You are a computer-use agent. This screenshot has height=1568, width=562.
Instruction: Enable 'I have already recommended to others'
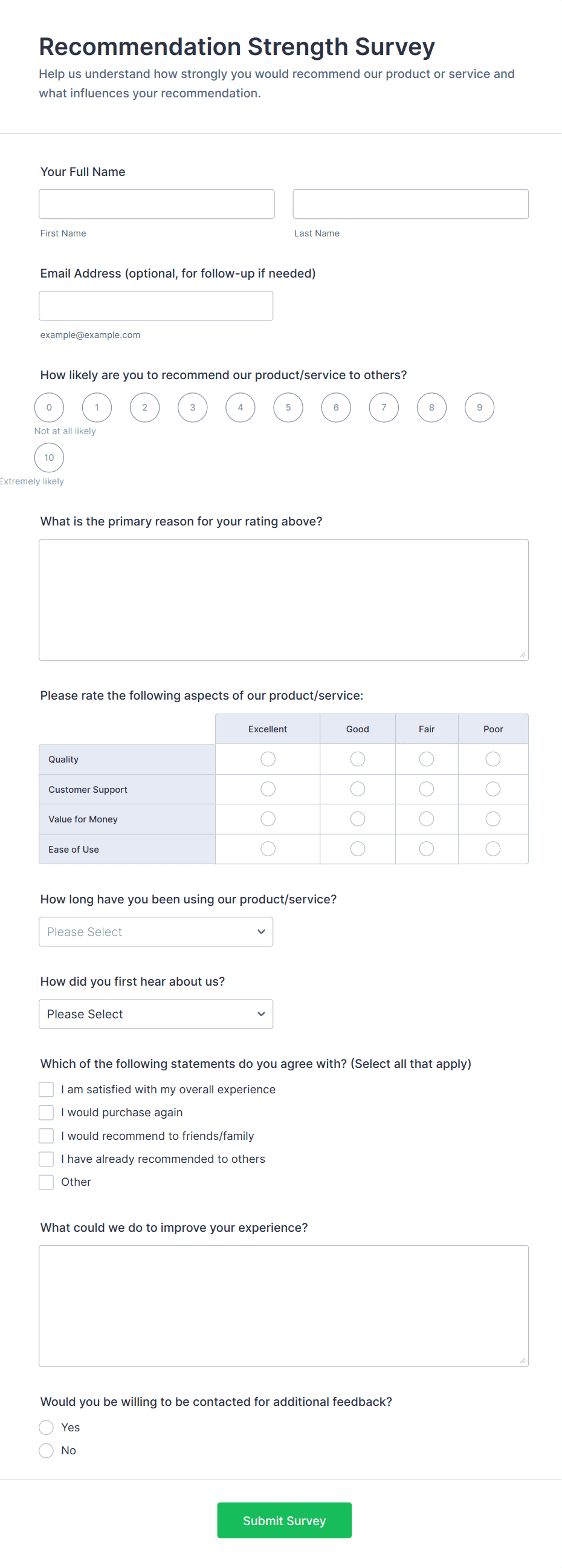point(46,1159)
